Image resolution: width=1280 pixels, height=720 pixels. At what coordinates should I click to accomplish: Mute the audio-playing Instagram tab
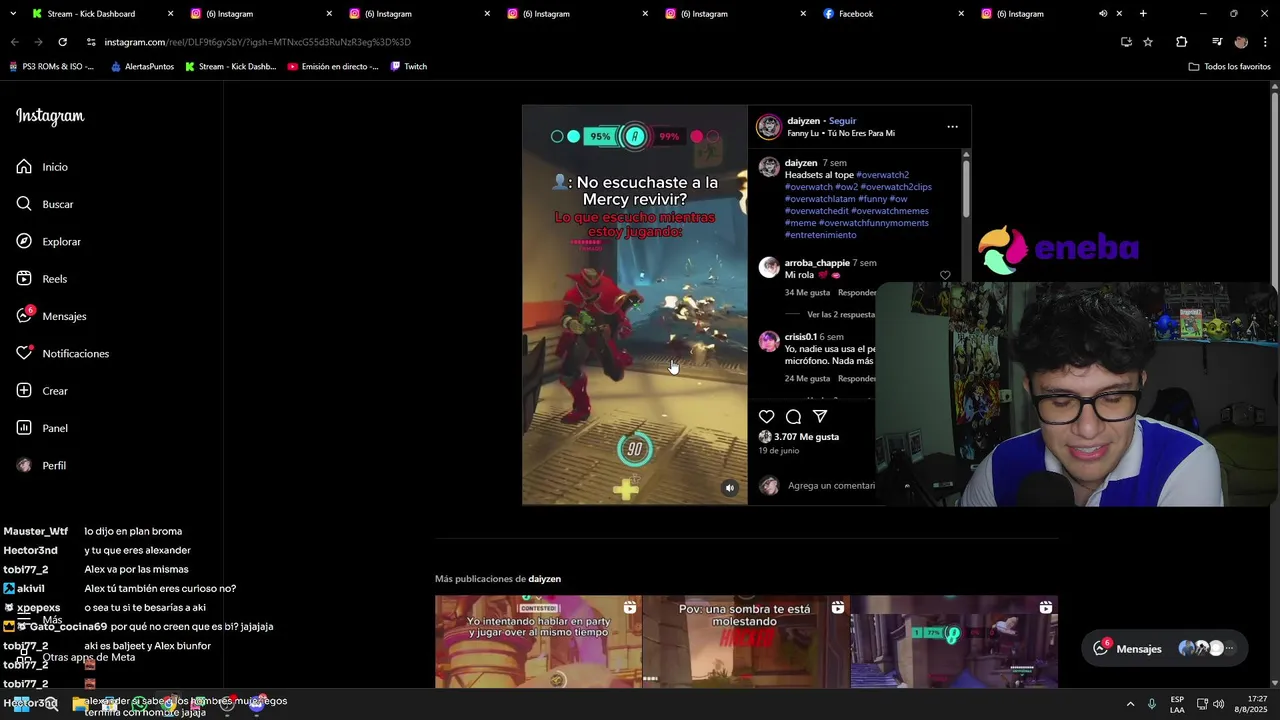[1103, 14]
